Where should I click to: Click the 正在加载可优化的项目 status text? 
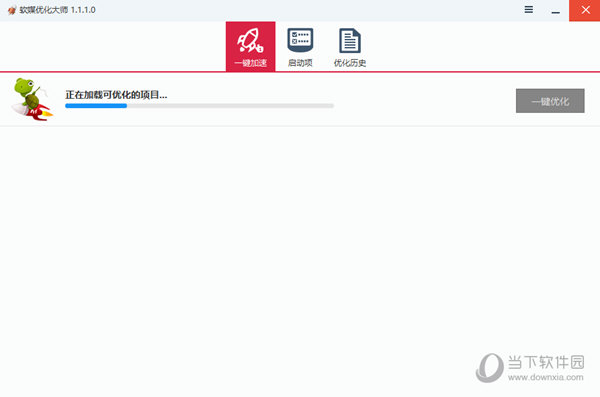116,95
